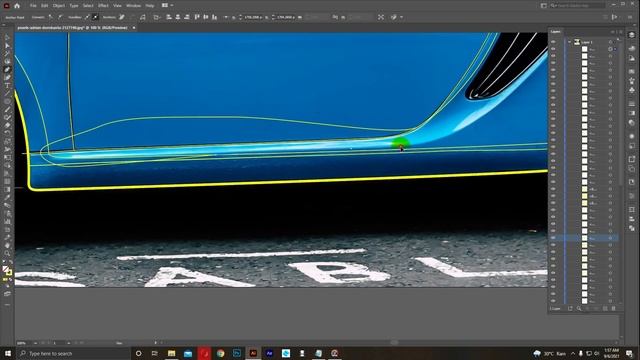Click the Adobe search field at top right
Screen dimensions: 640x360
click(577, 5)
